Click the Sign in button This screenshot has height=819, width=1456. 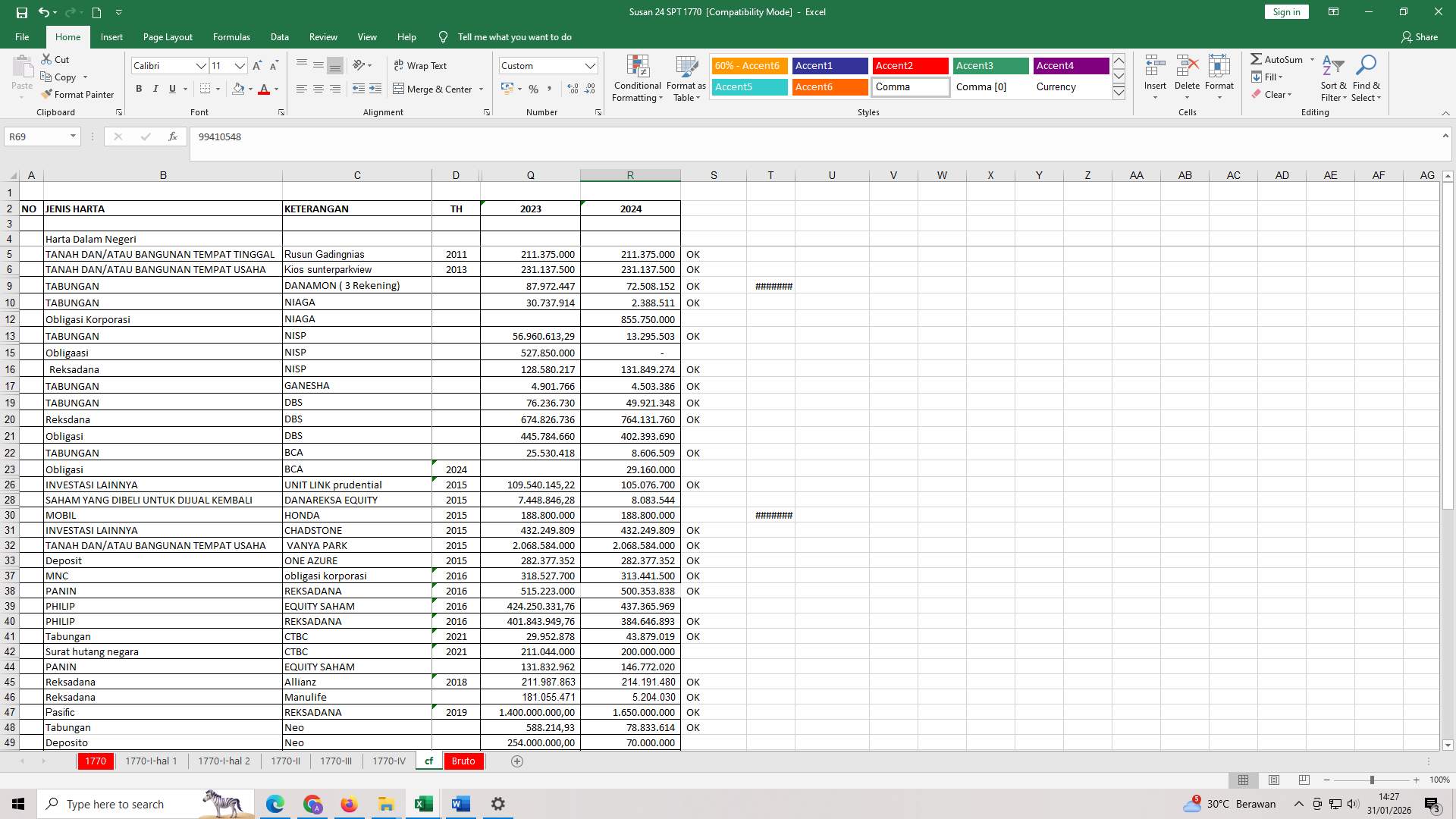(x=1285, y=11)
